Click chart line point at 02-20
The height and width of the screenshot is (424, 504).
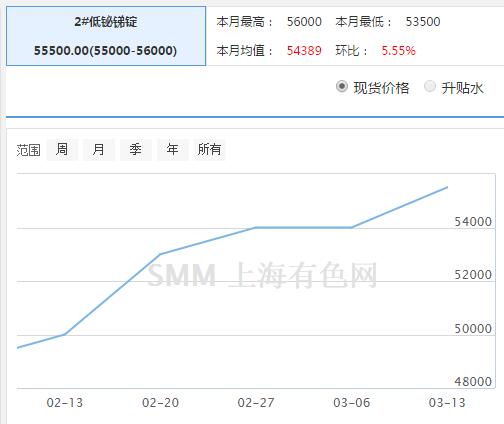(160, 254)
